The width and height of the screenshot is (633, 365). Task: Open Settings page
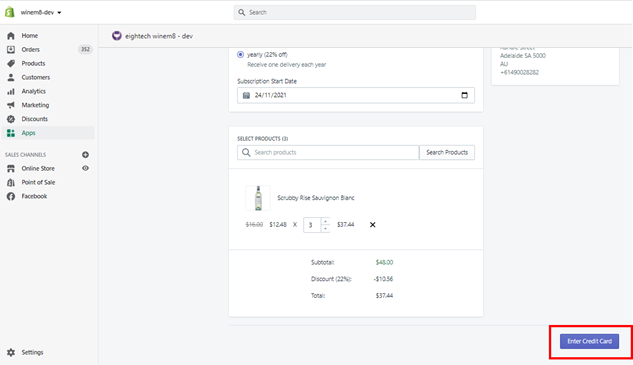click(32, 352)
